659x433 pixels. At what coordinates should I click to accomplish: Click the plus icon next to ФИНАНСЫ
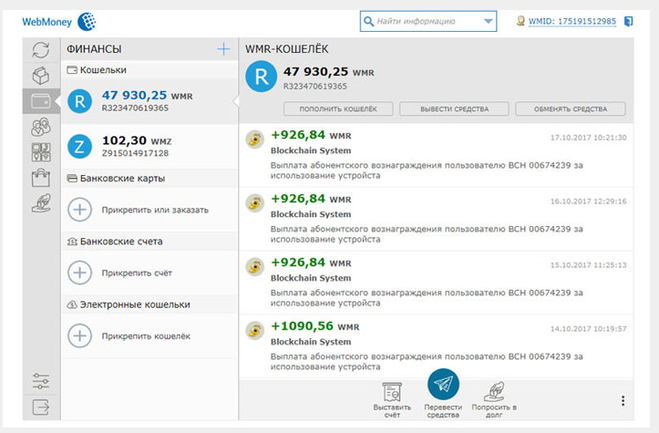point(224,49)
